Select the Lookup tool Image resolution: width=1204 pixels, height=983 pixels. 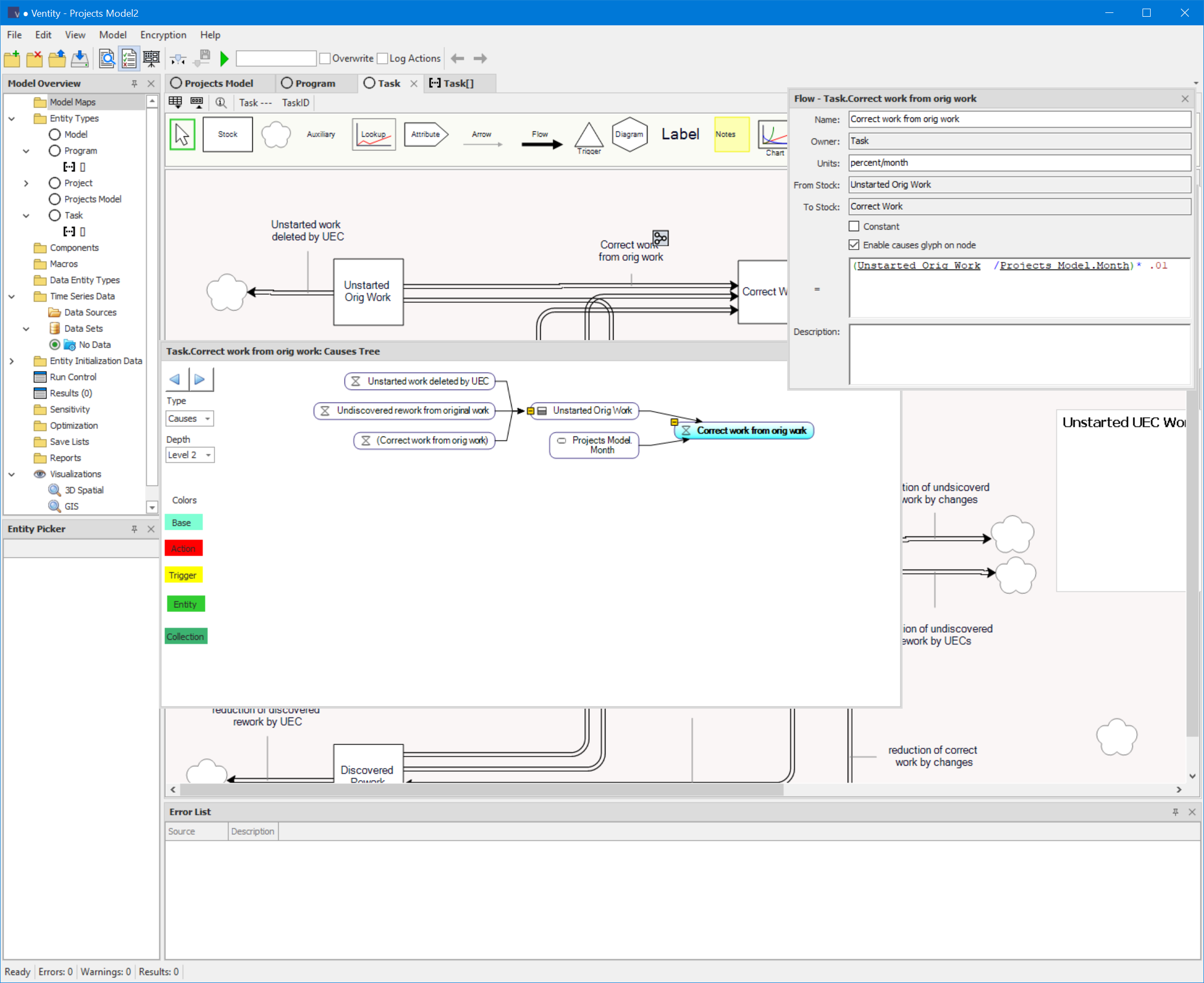click(373, 134)
